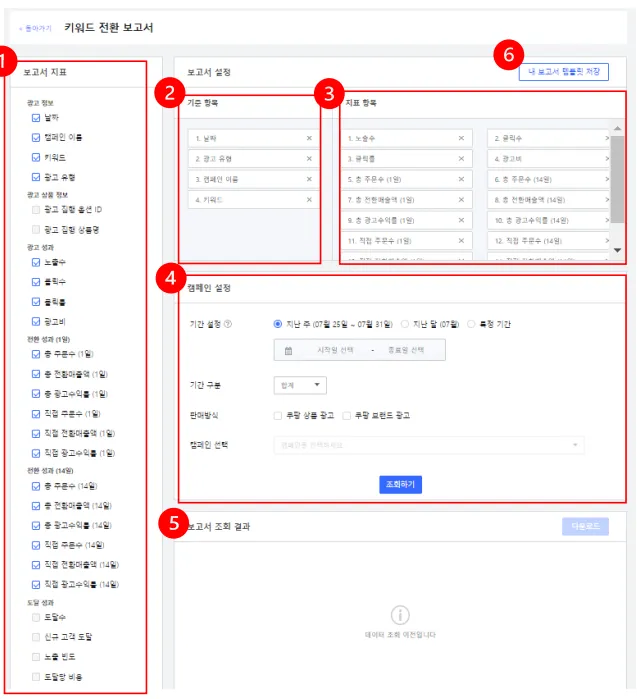Toggle 직접 광고수익률 (1일) checkbox

click(x=36, y=453)
